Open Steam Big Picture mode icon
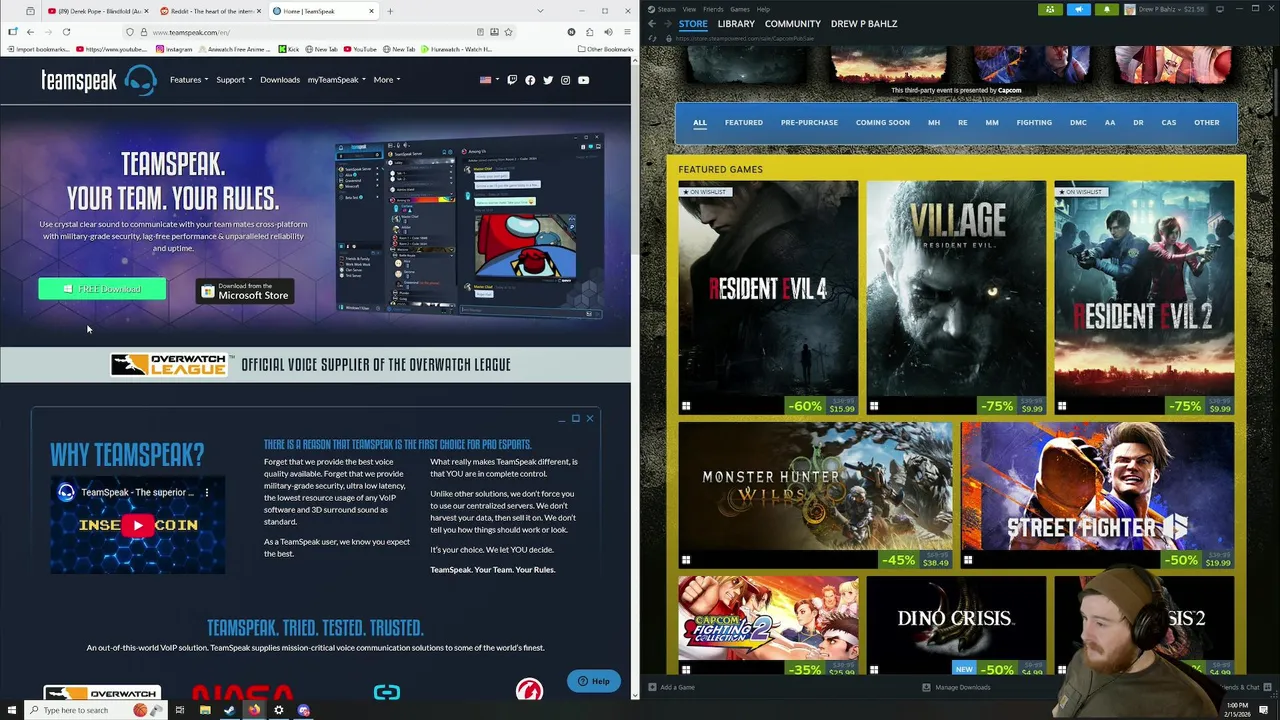Screen dimensions: 1280x720 pos(1219,9)
